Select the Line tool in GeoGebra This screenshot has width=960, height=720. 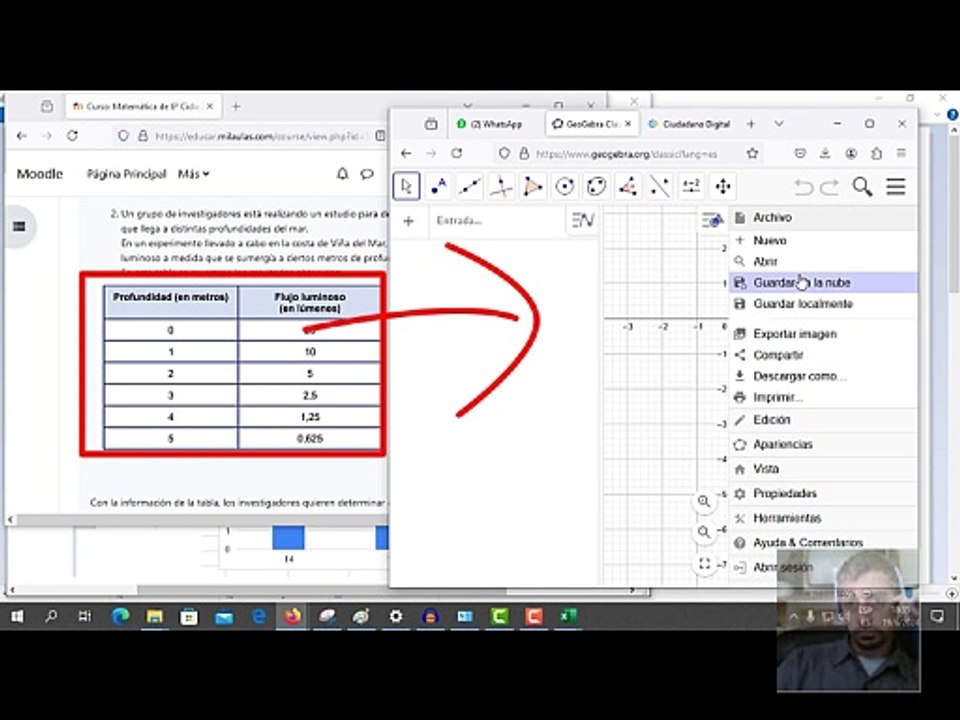tap(470, 187)
